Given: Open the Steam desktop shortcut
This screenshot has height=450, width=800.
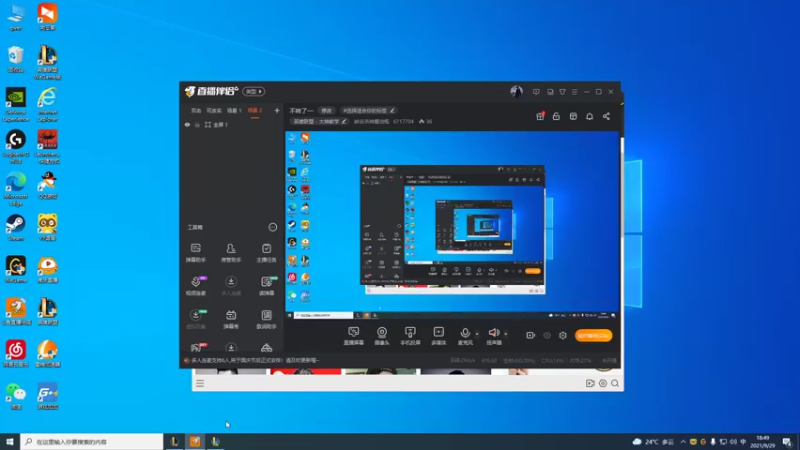Looking at the screenshot, I should click(16, 228).
